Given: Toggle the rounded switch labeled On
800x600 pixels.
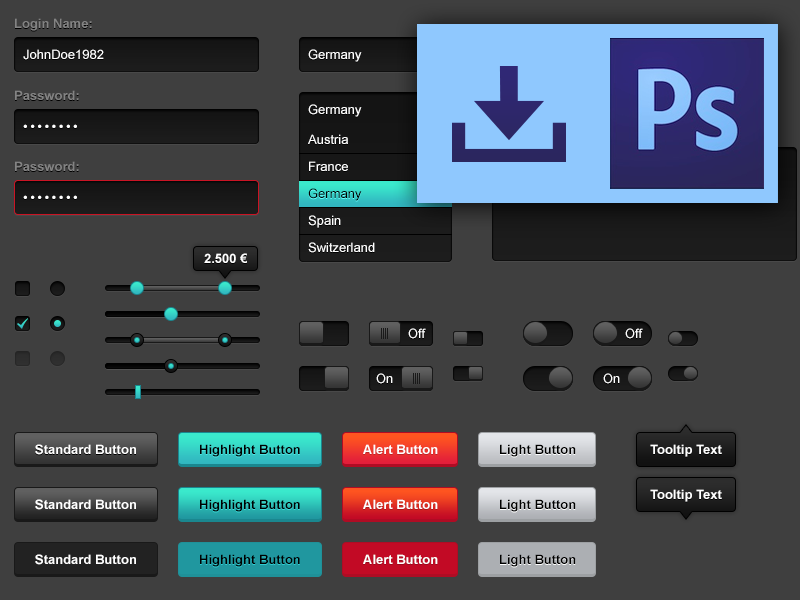Looking at the screenshot, I should (x=622, y=379).
